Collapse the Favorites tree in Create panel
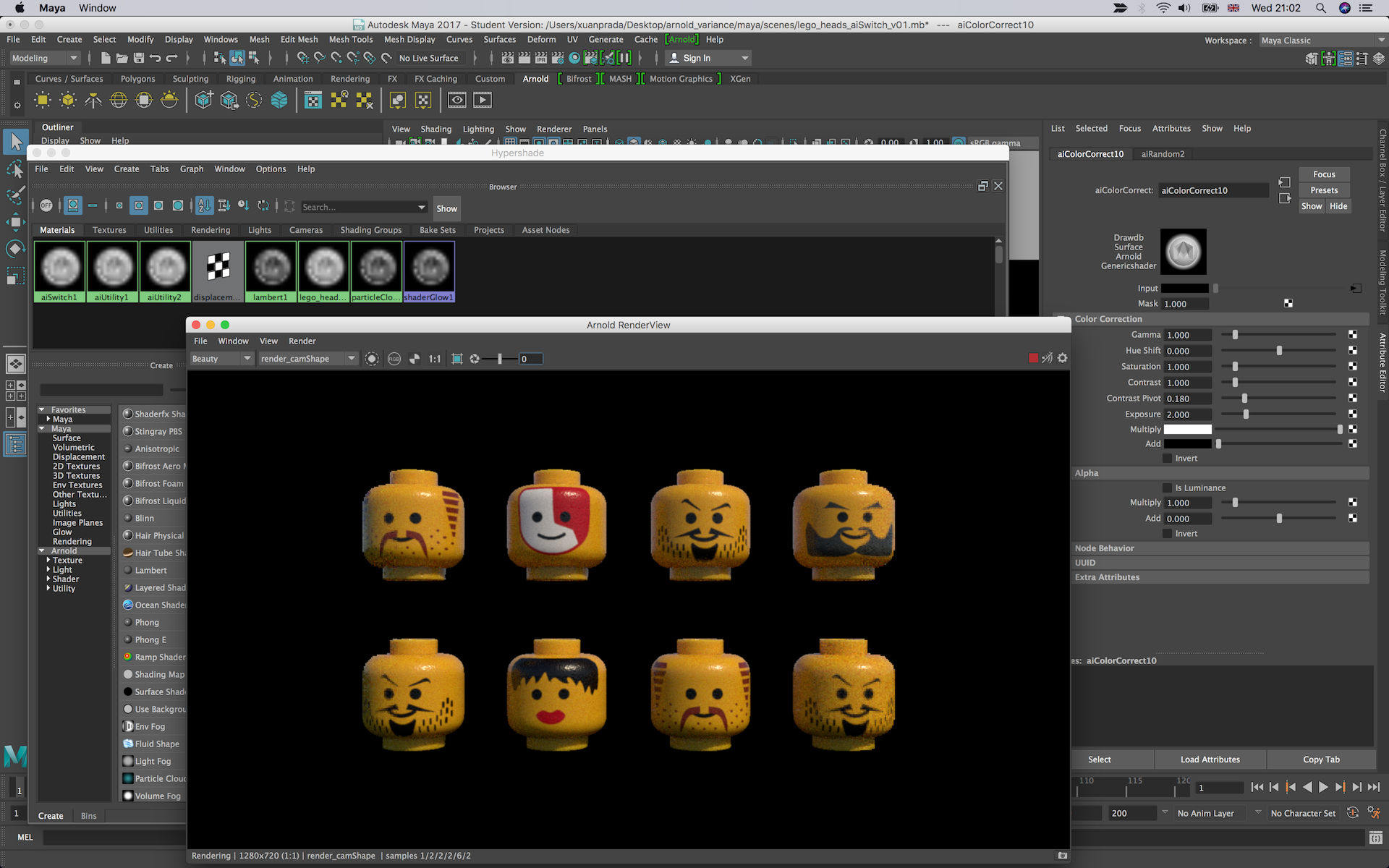 coord(42,409)
